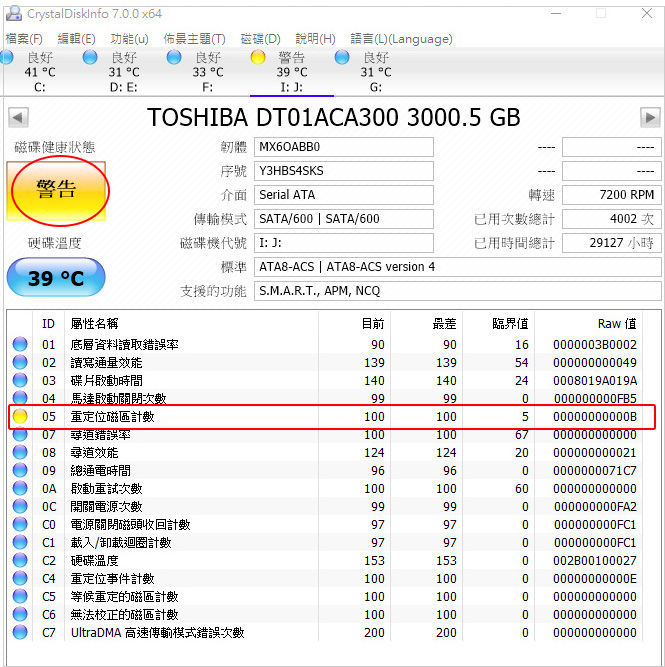665x667 pixels.
Task: Click the 臨界值 column header
Action: point(498,324)
